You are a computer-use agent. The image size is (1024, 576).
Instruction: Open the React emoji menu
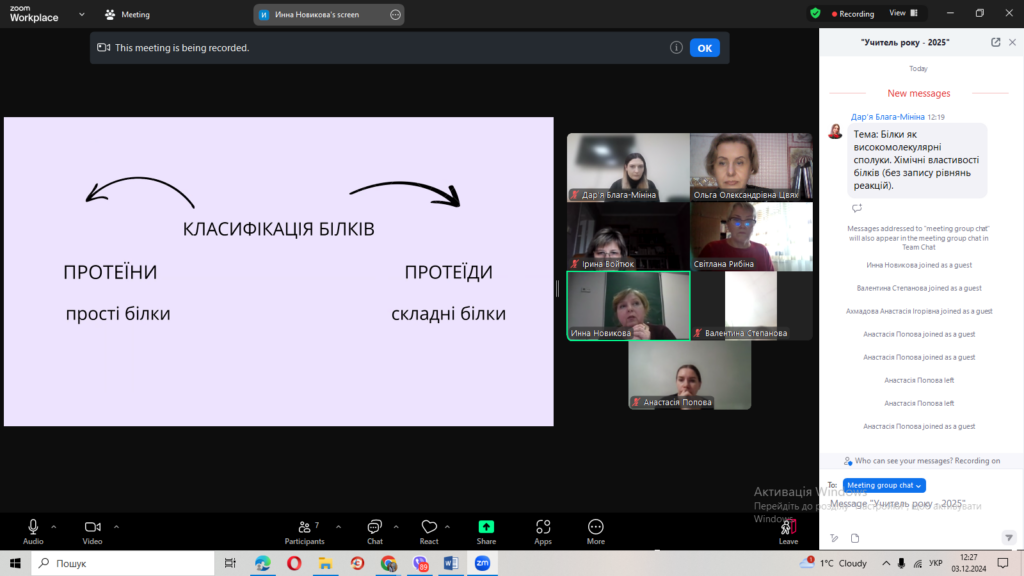[429, 530]
